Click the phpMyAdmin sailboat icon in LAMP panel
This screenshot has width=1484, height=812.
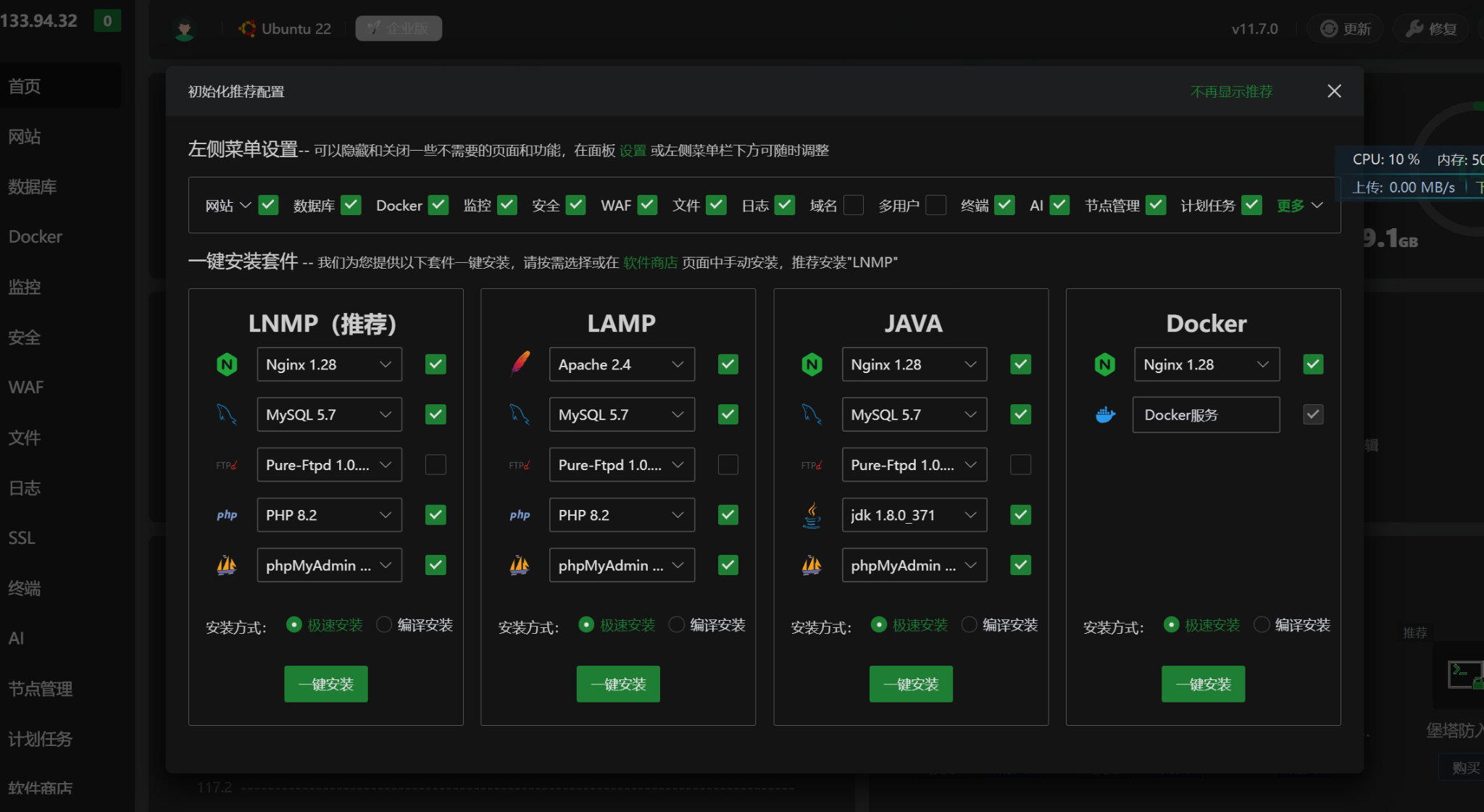pyautogui.click(x=520, y=565)
